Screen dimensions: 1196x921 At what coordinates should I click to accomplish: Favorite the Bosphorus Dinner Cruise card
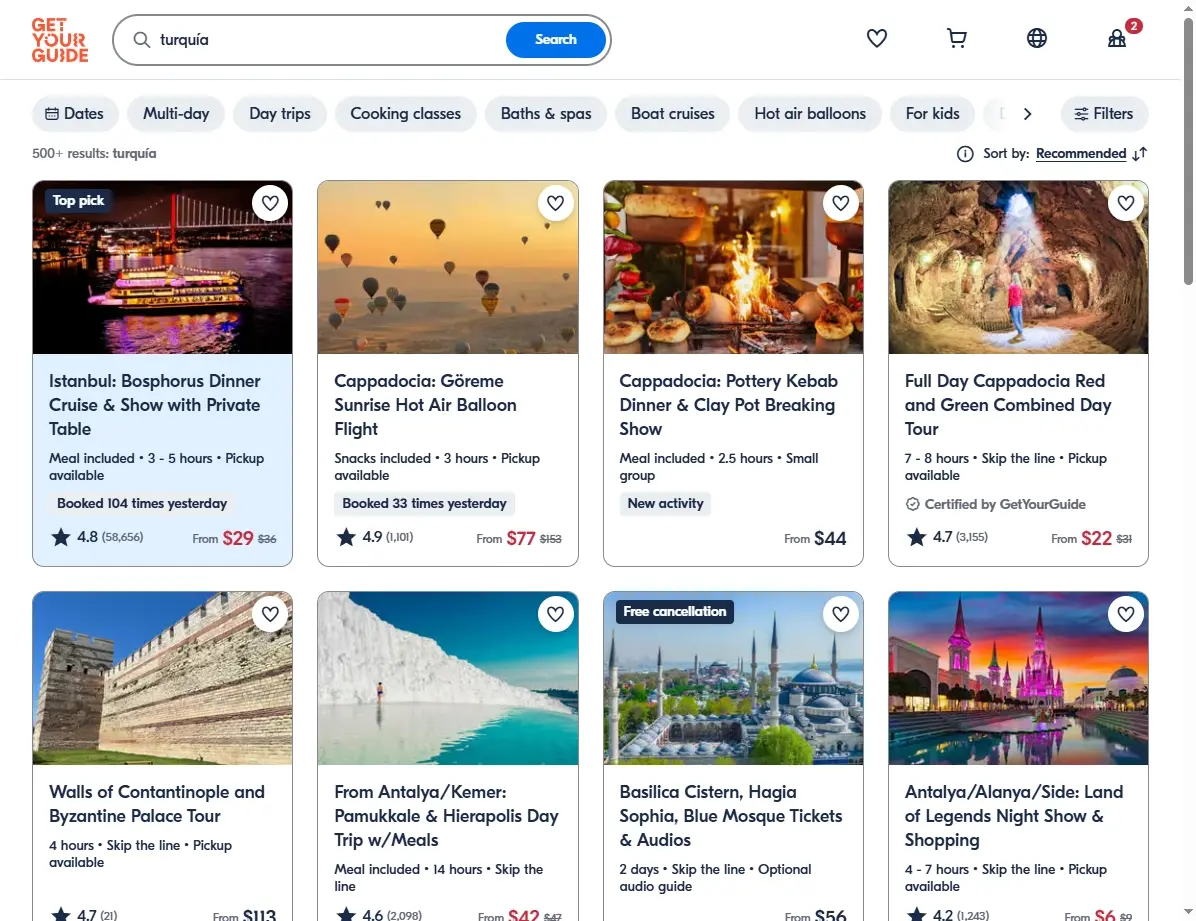pyautogui.click(x=270, y=203)
